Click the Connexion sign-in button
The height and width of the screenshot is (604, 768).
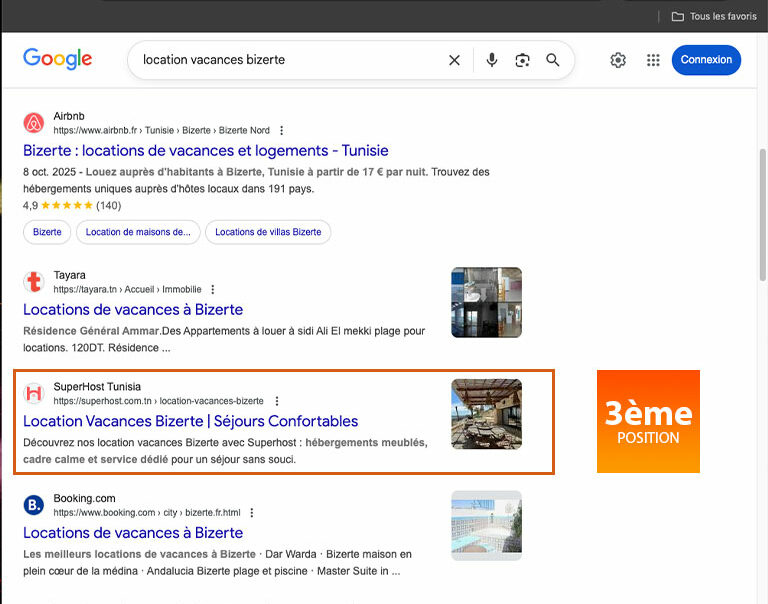[x=706, y=60]
